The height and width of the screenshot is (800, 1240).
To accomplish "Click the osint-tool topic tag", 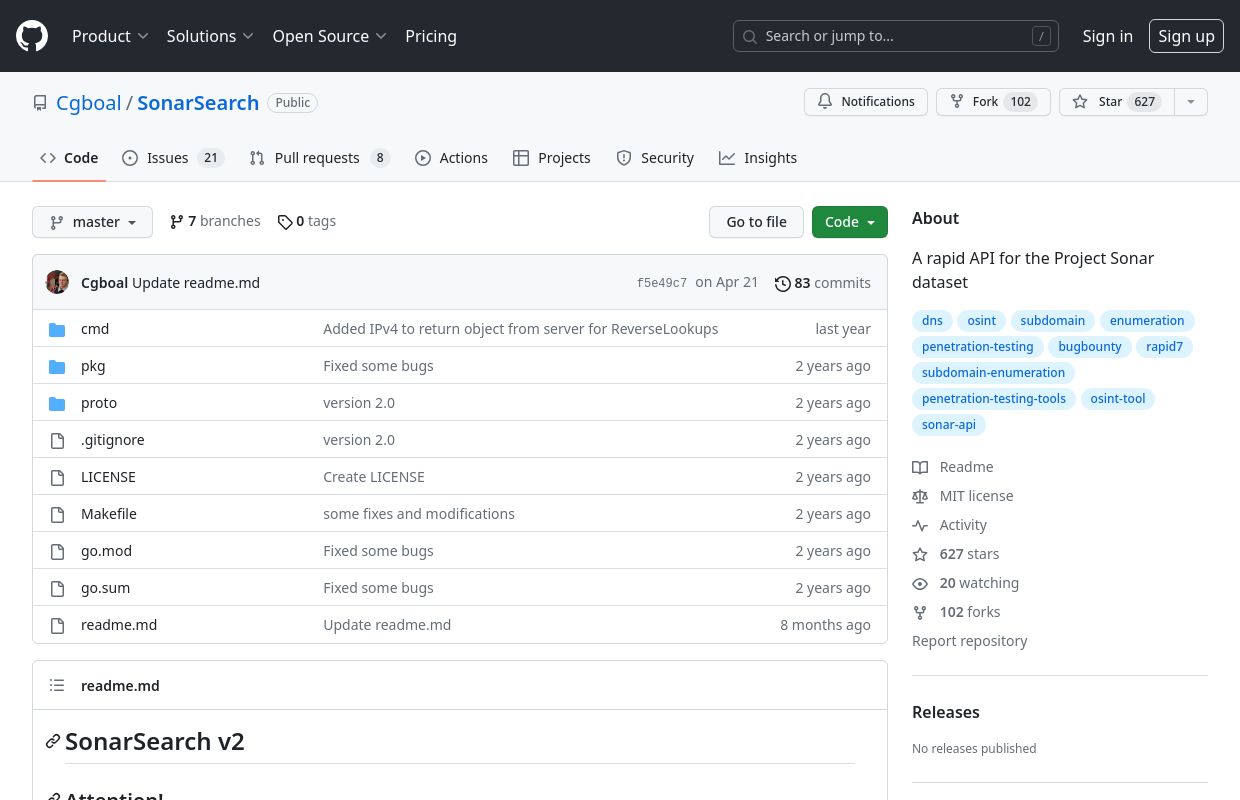I will [x=1118, y=399].
